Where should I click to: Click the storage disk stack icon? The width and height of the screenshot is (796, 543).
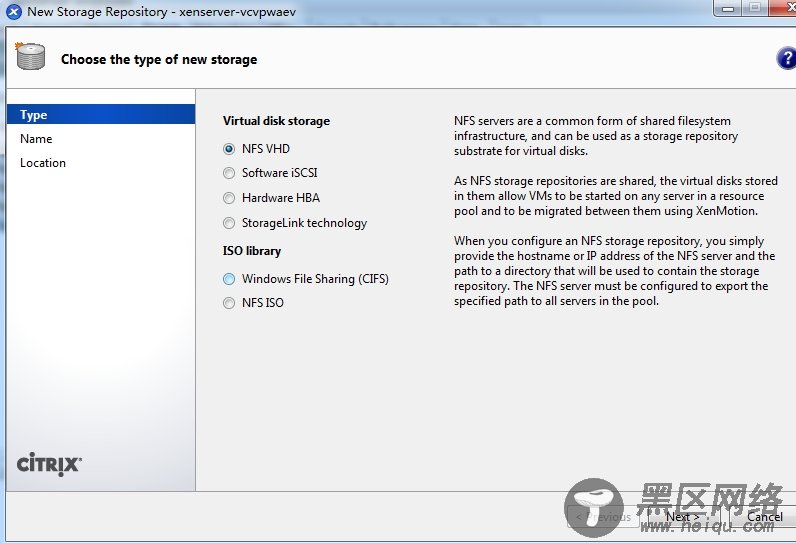pos(30,56)
